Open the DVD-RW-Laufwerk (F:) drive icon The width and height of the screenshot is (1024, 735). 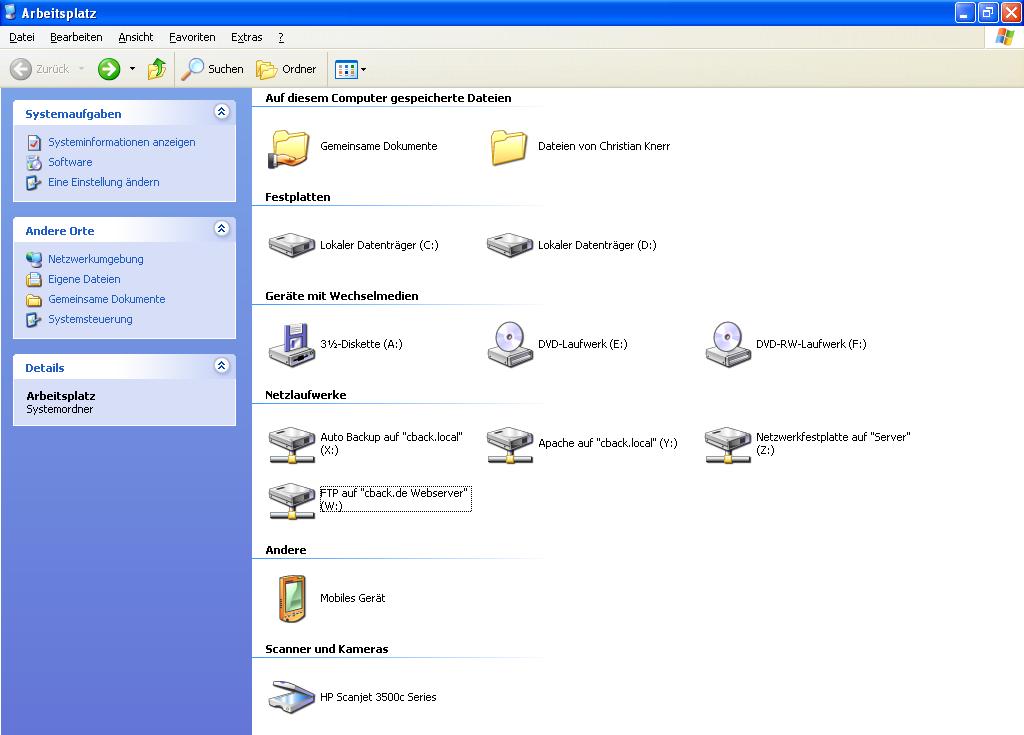pos(727,344)
